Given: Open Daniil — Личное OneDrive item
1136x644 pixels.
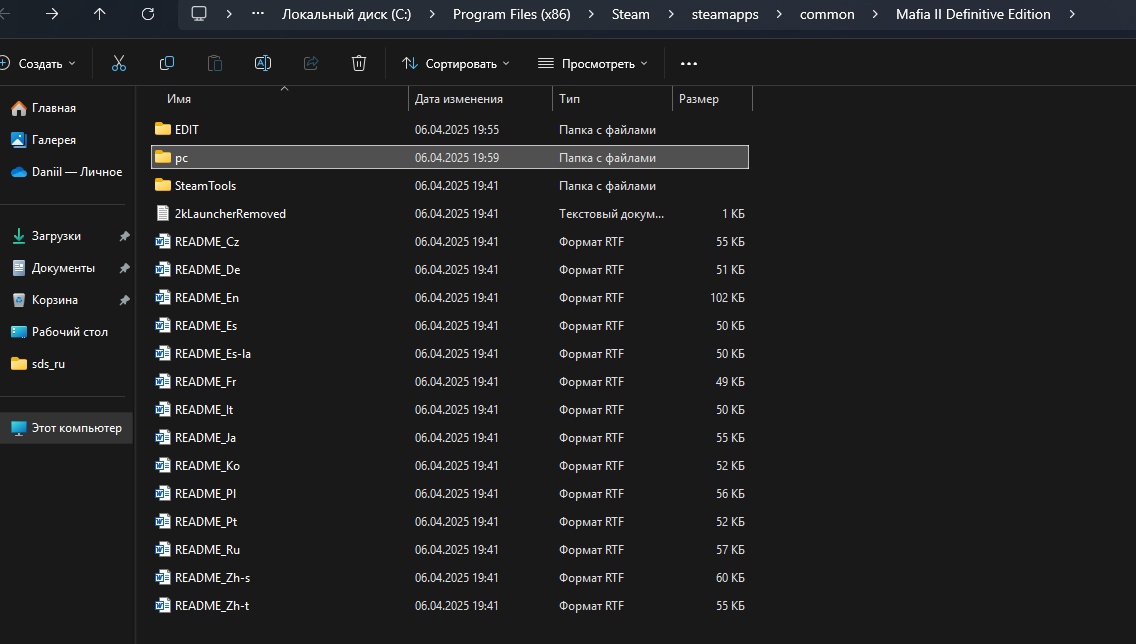Looking at the screenshot, I should point(67,172).
